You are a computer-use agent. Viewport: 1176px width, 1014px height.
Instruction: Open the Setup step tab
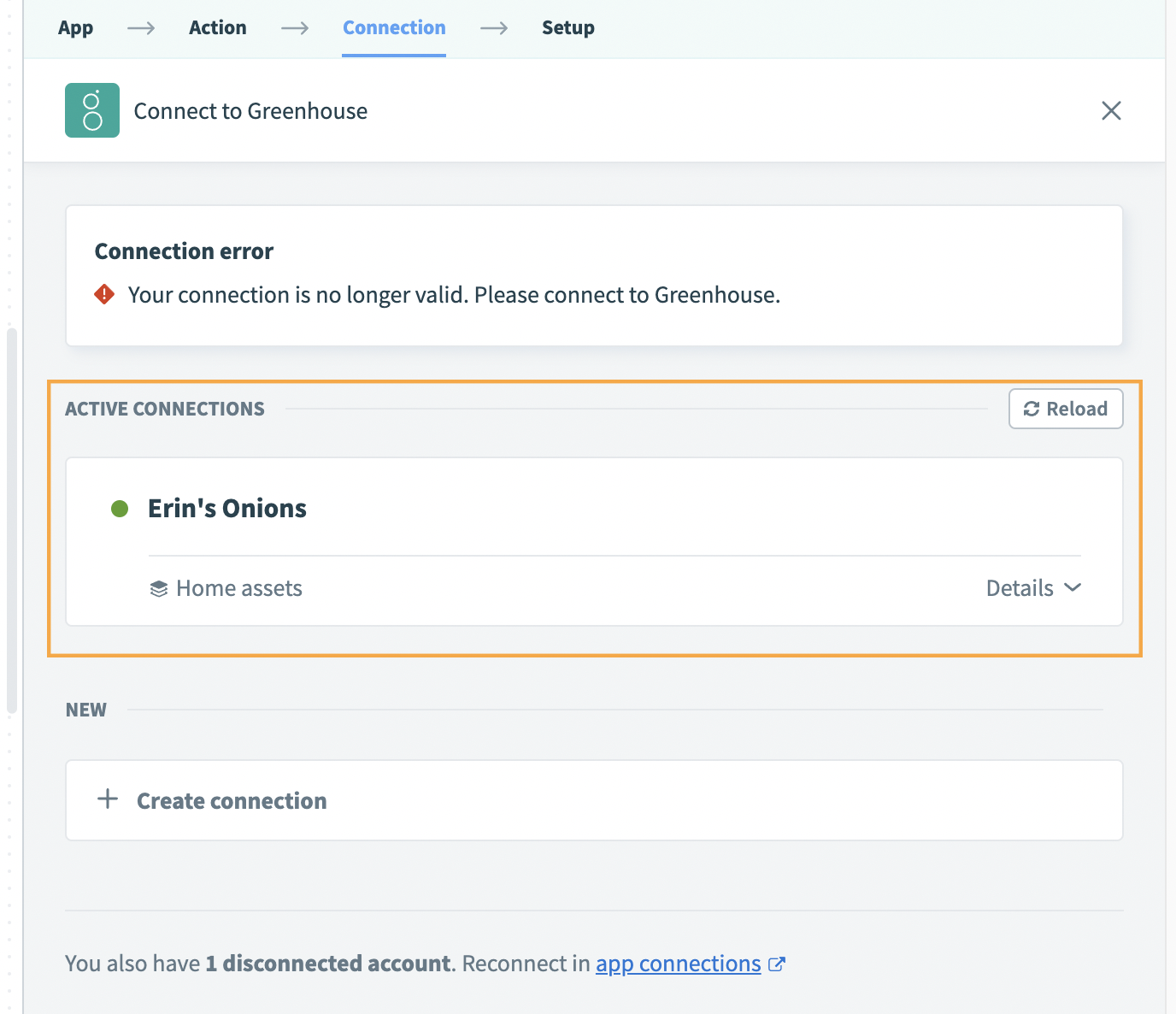point(567,27)
